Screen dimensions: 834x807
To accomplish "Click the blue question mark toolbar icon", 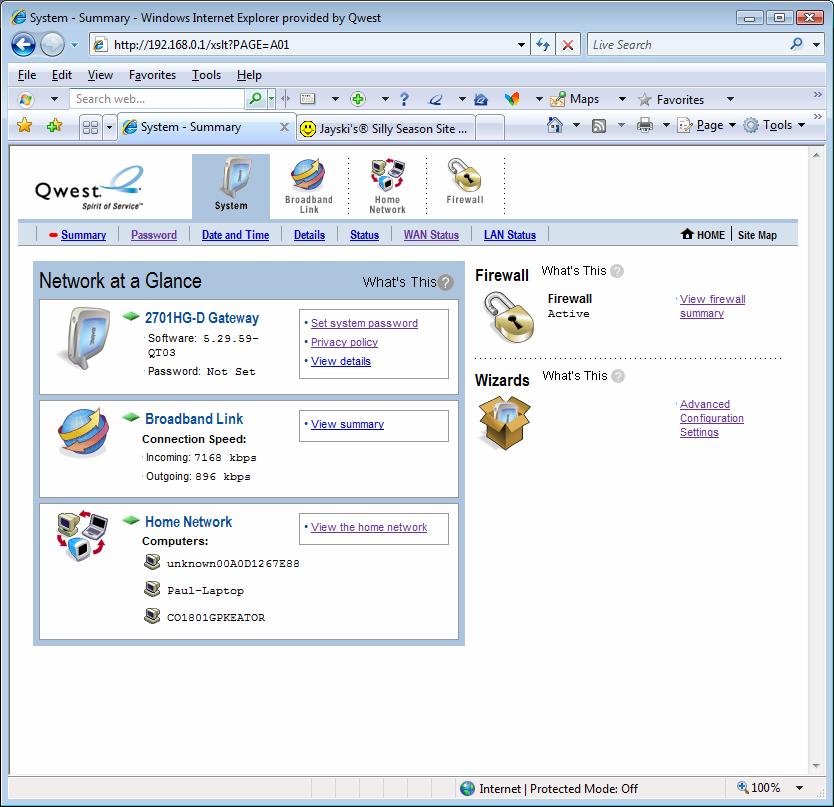I will tap(404, 99).
